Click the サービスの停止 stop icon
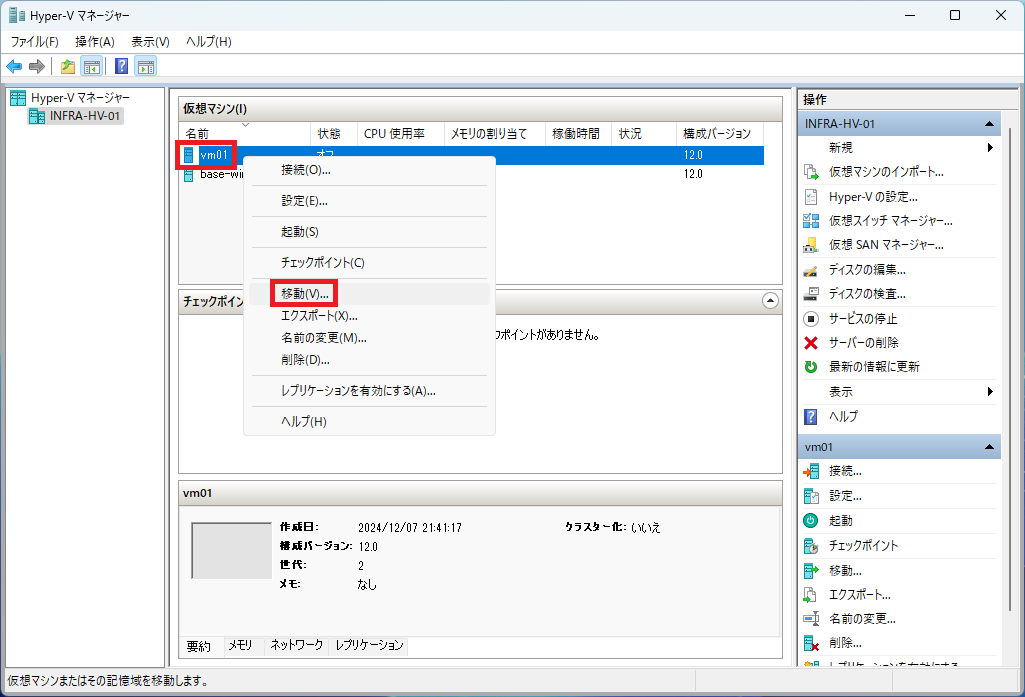The height and width of the screenshot is (697, 1025). [x=811, y=319]
